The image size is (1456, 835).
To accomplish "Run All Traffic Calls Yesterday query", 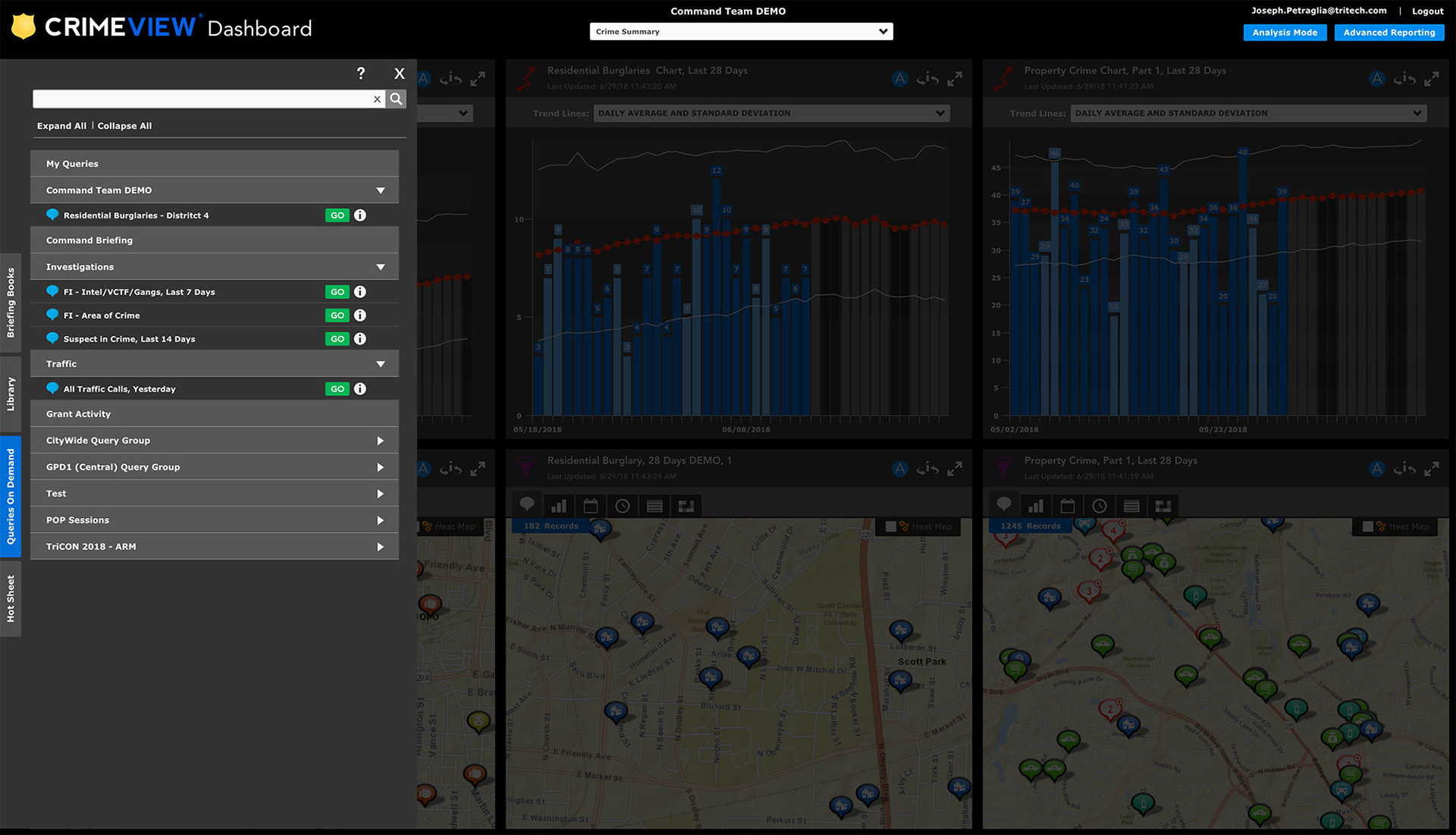I will coord(337,389).
